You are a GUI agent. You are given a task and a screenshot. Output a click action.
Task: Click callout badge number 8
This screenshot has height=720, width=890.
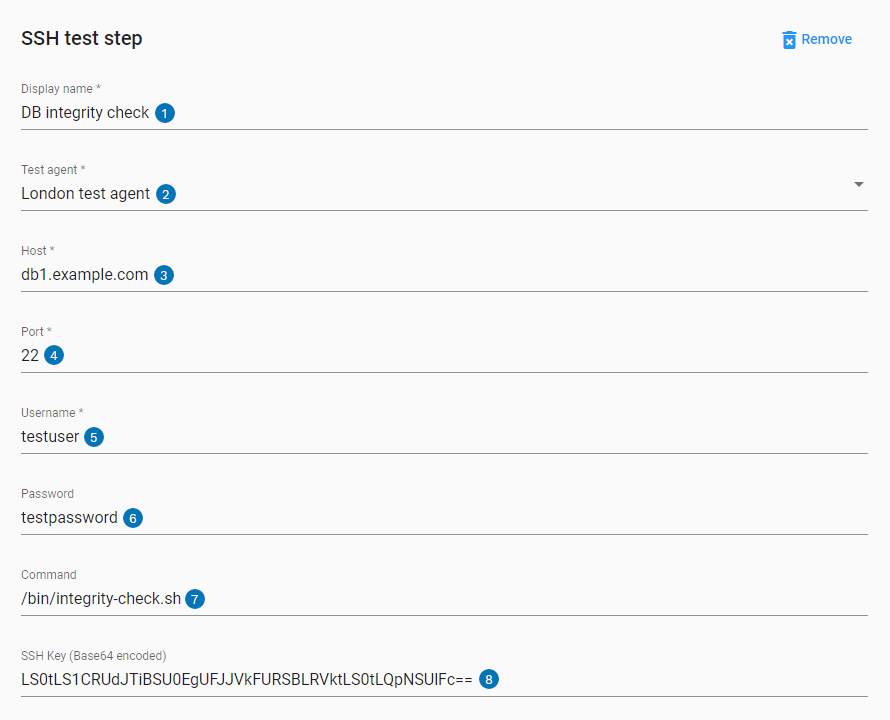488,680
